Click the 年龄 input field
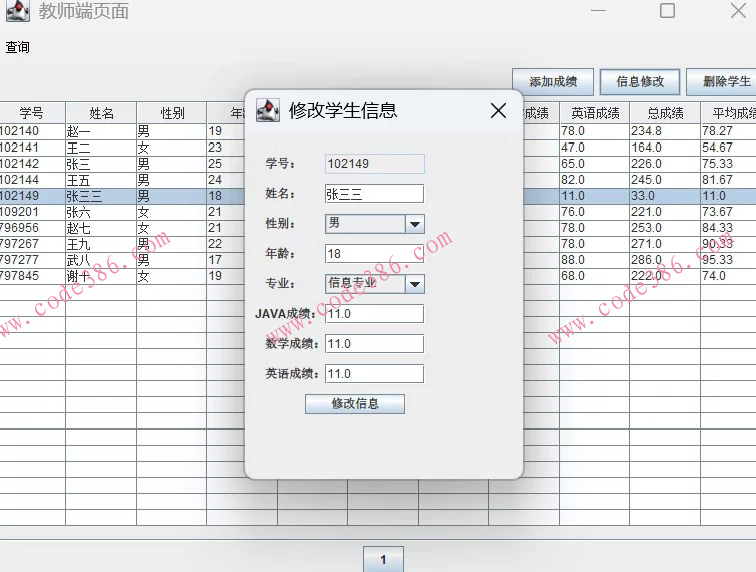Image resolution: width=756 pixels, height=572 pixels. coord(375,254)
